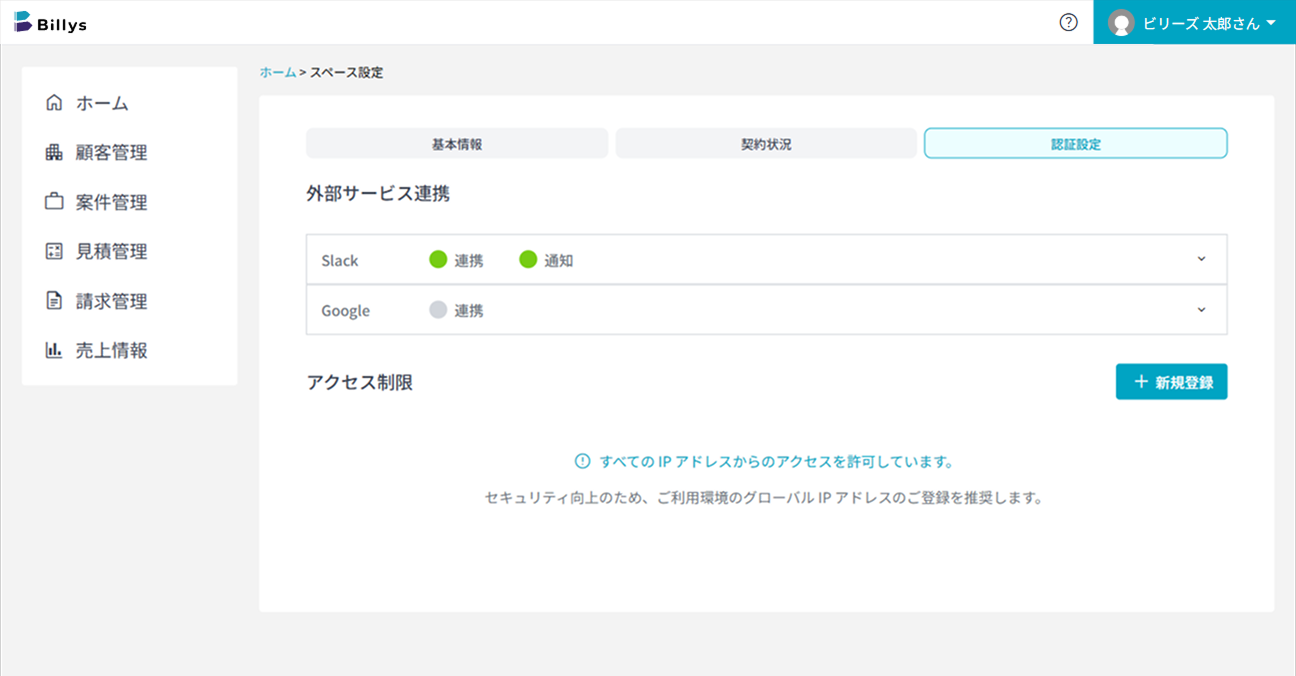Click the user avatar icon
The image size is (1296, 676).
1121,23
